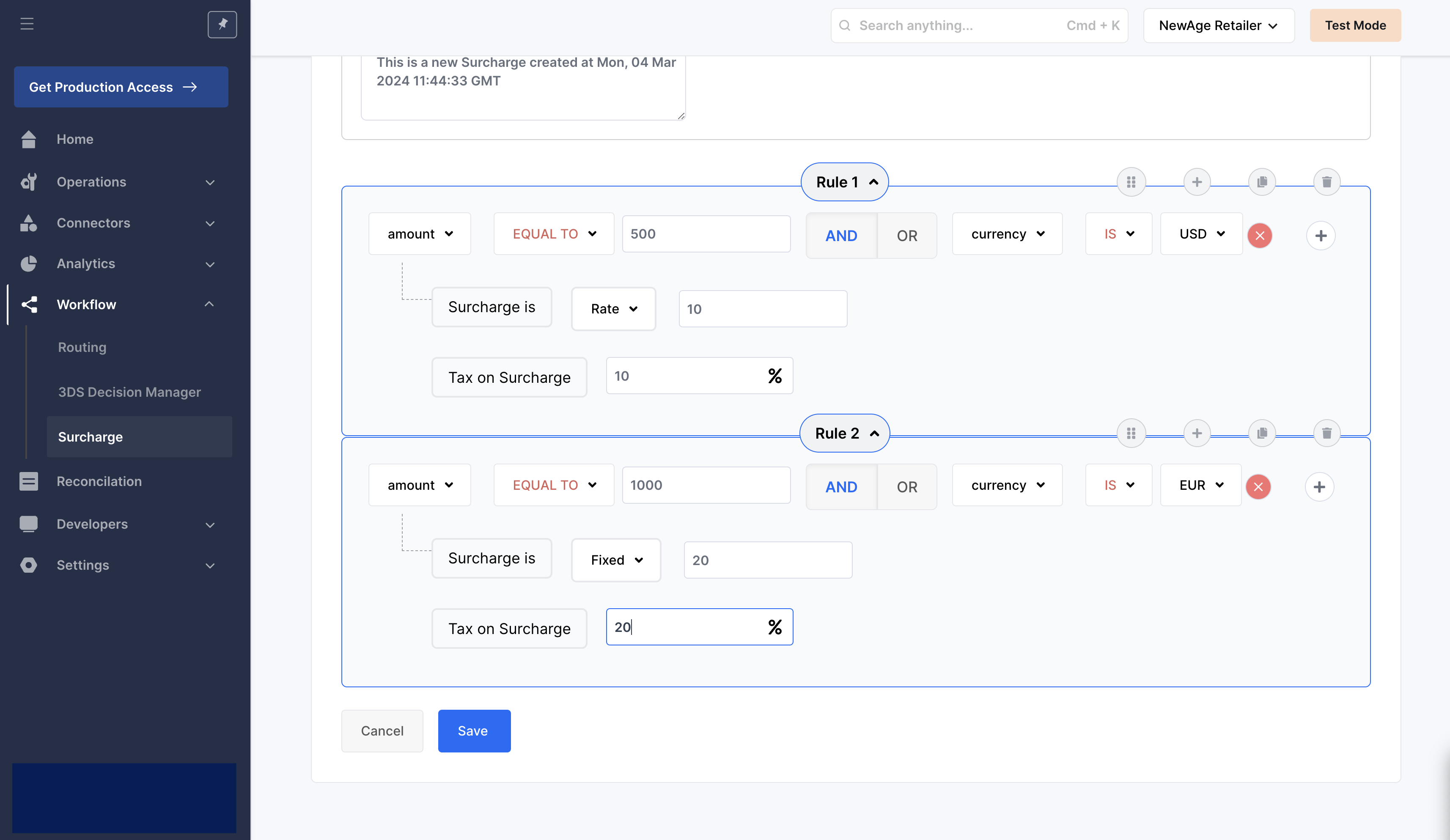Remove the USD currency condition
Viewport: 1450px width, 840px height.
pyautogui.click(x=1260, y=235)
